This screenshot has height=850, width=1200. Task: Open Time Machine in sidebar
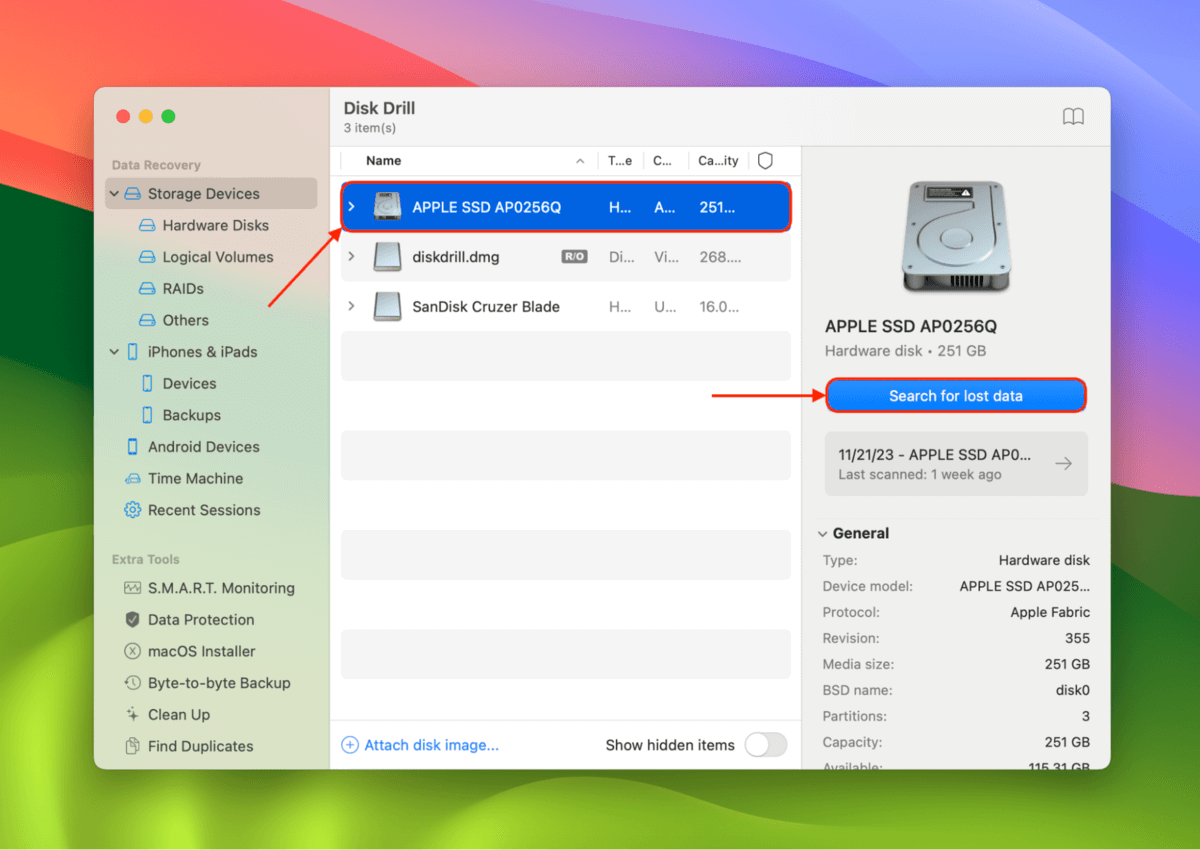click(195, 479)
